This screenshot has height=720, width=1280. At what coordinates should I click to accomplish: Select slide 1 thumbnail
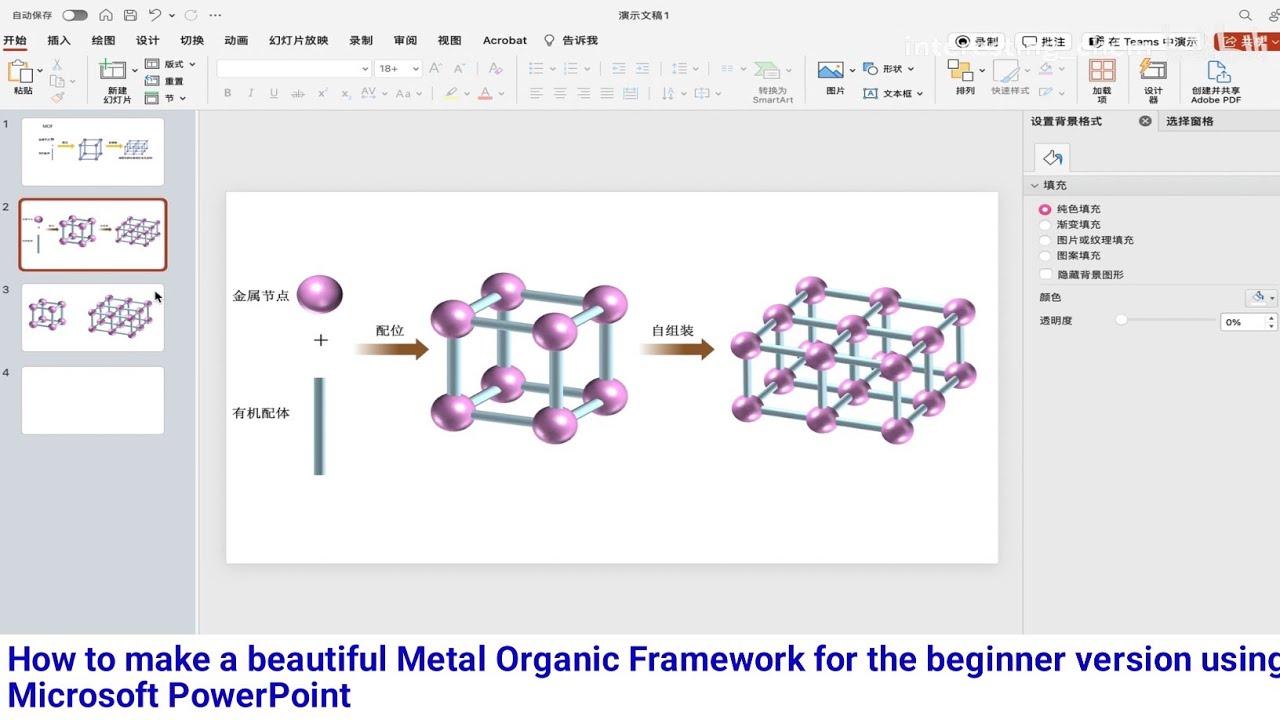pyautogui.click(x=93, y=151)
